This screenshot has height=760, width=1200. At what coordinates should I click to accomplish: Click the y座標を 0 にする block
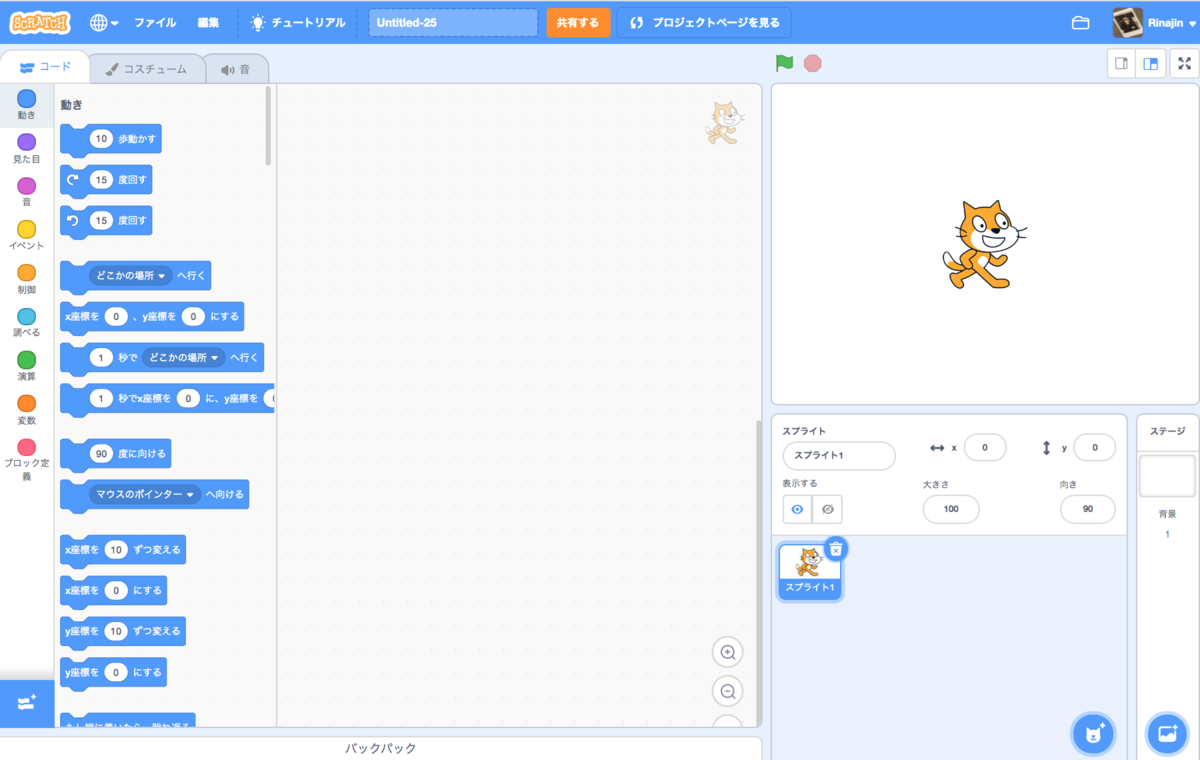tap(113, 672)
